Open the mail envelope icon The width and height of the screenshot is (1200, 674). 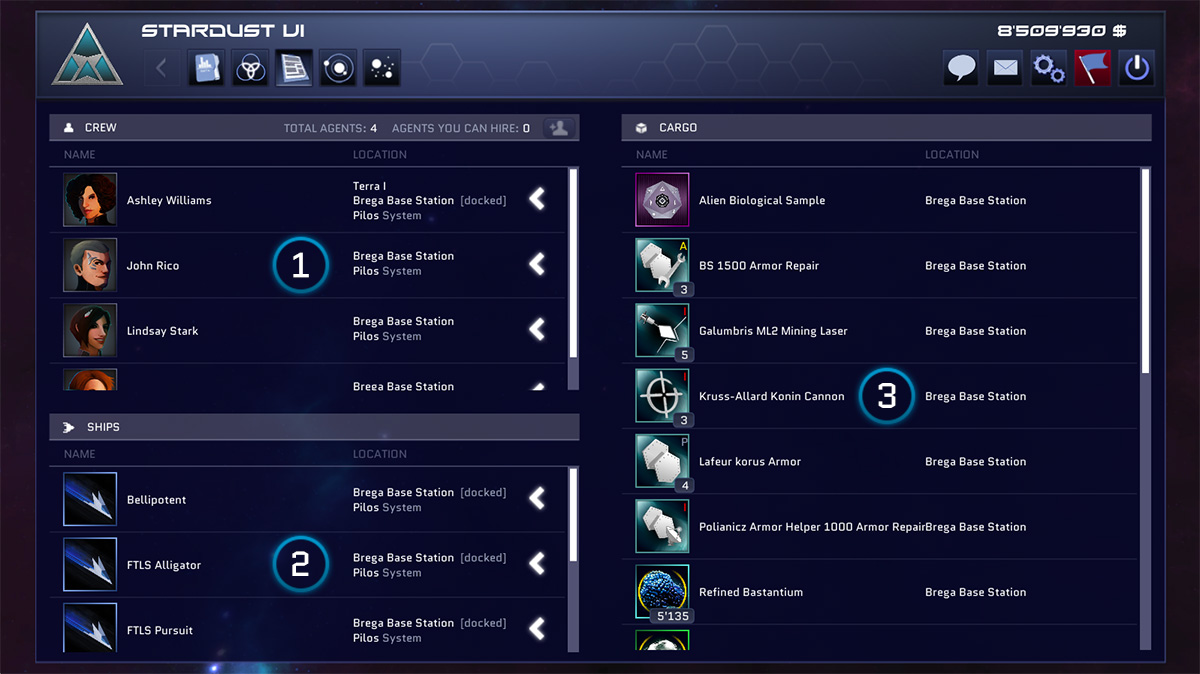coord(1004,68)
